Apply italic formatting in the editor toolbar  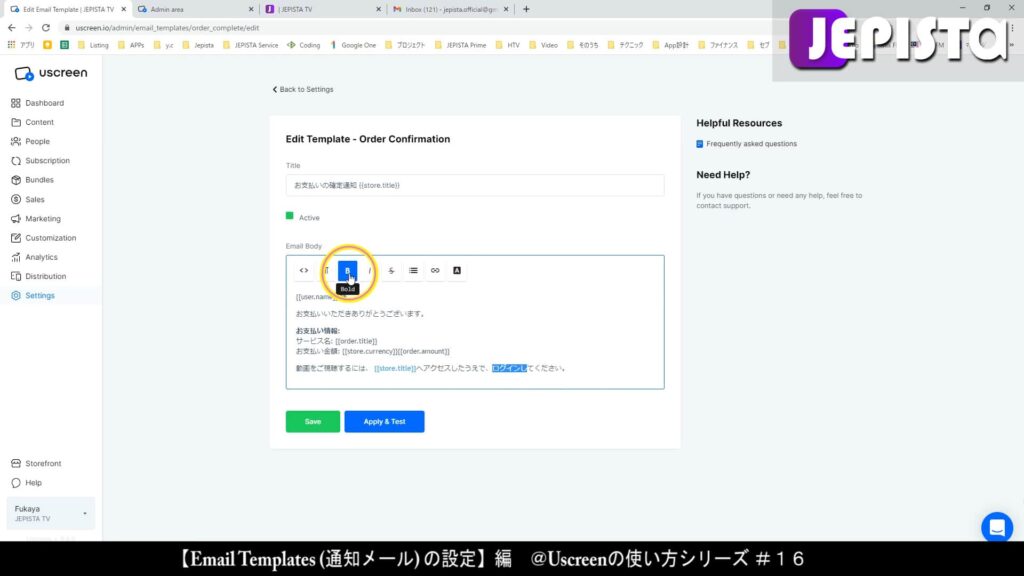(x=370, y=270)
